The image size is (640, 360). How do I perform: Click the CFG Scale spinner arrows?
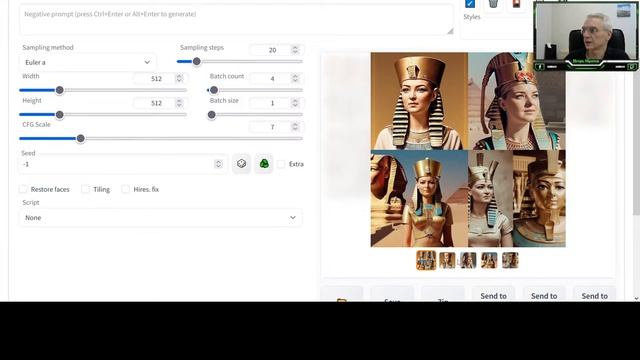[x=295, y=127]
